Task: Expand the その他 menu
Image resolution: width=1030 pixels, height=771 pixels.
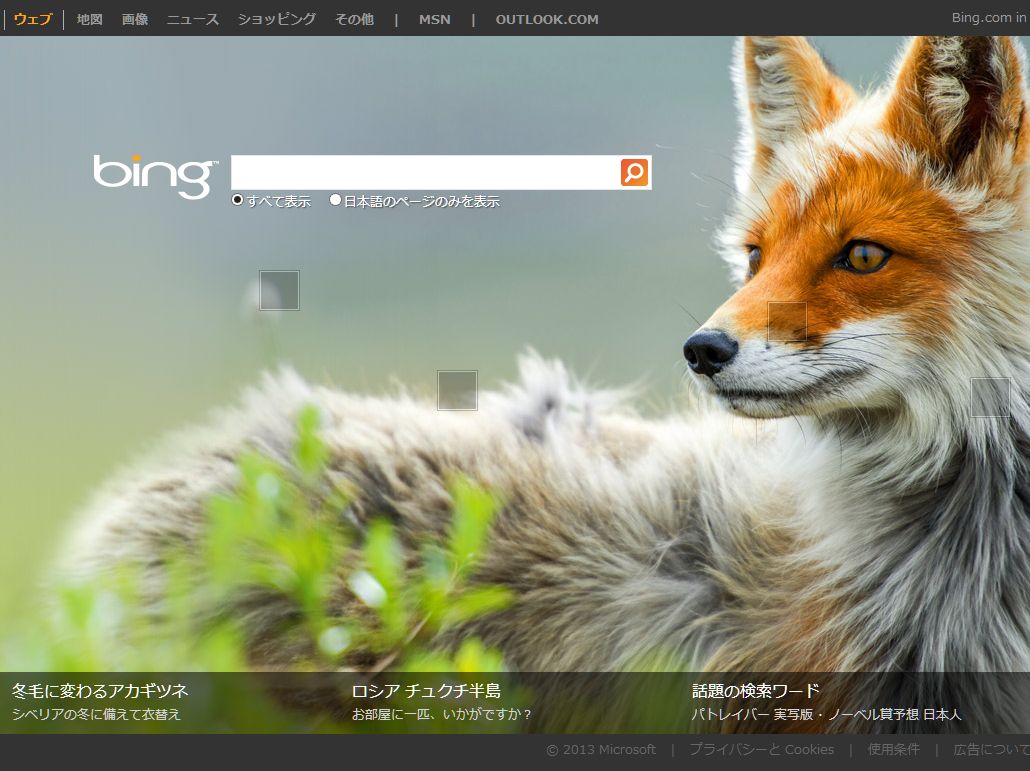Action: [x=354, y=19]
